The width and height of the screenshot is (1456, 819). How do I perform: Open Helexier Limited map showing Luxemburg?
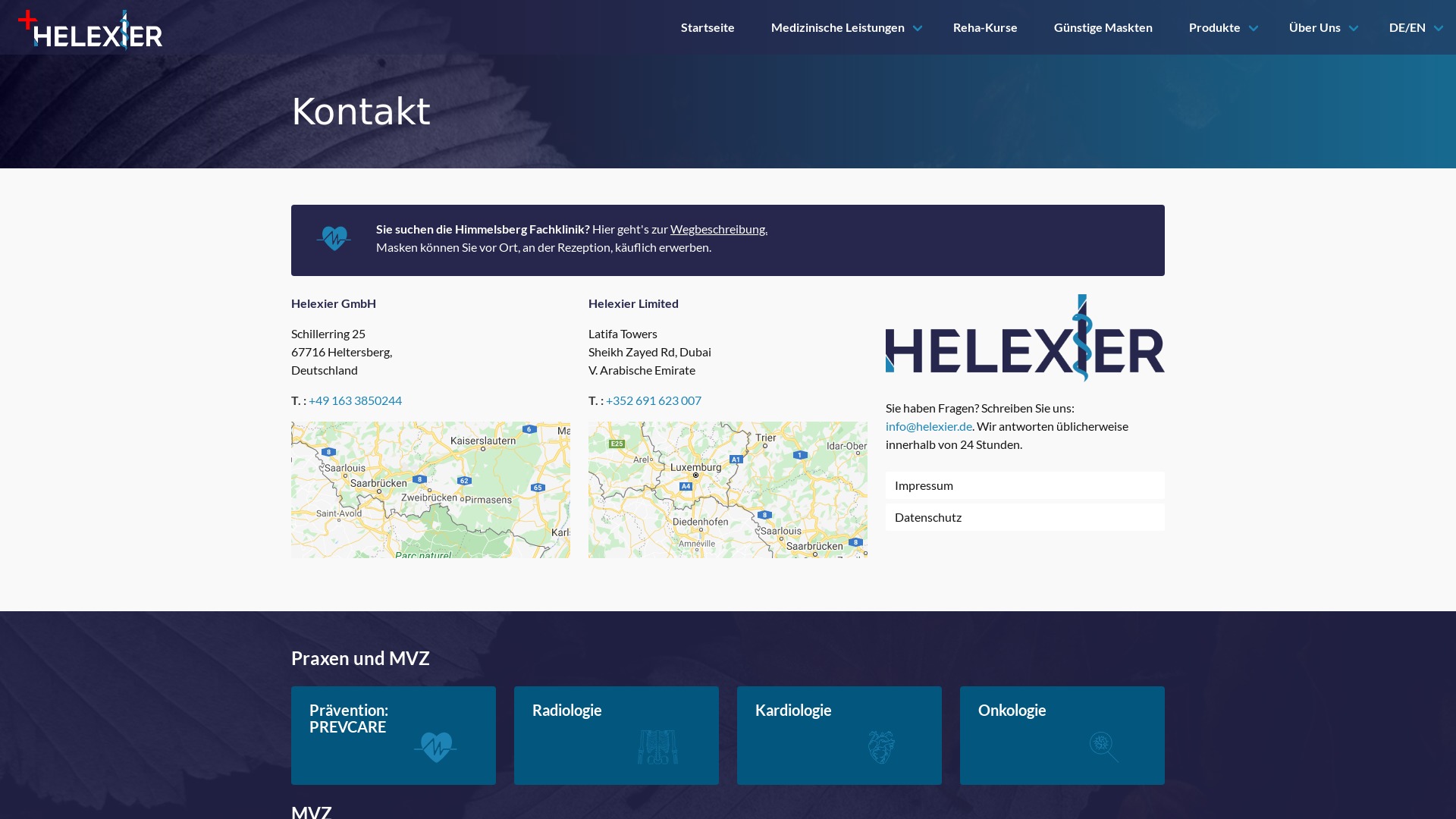pos(728,490)
